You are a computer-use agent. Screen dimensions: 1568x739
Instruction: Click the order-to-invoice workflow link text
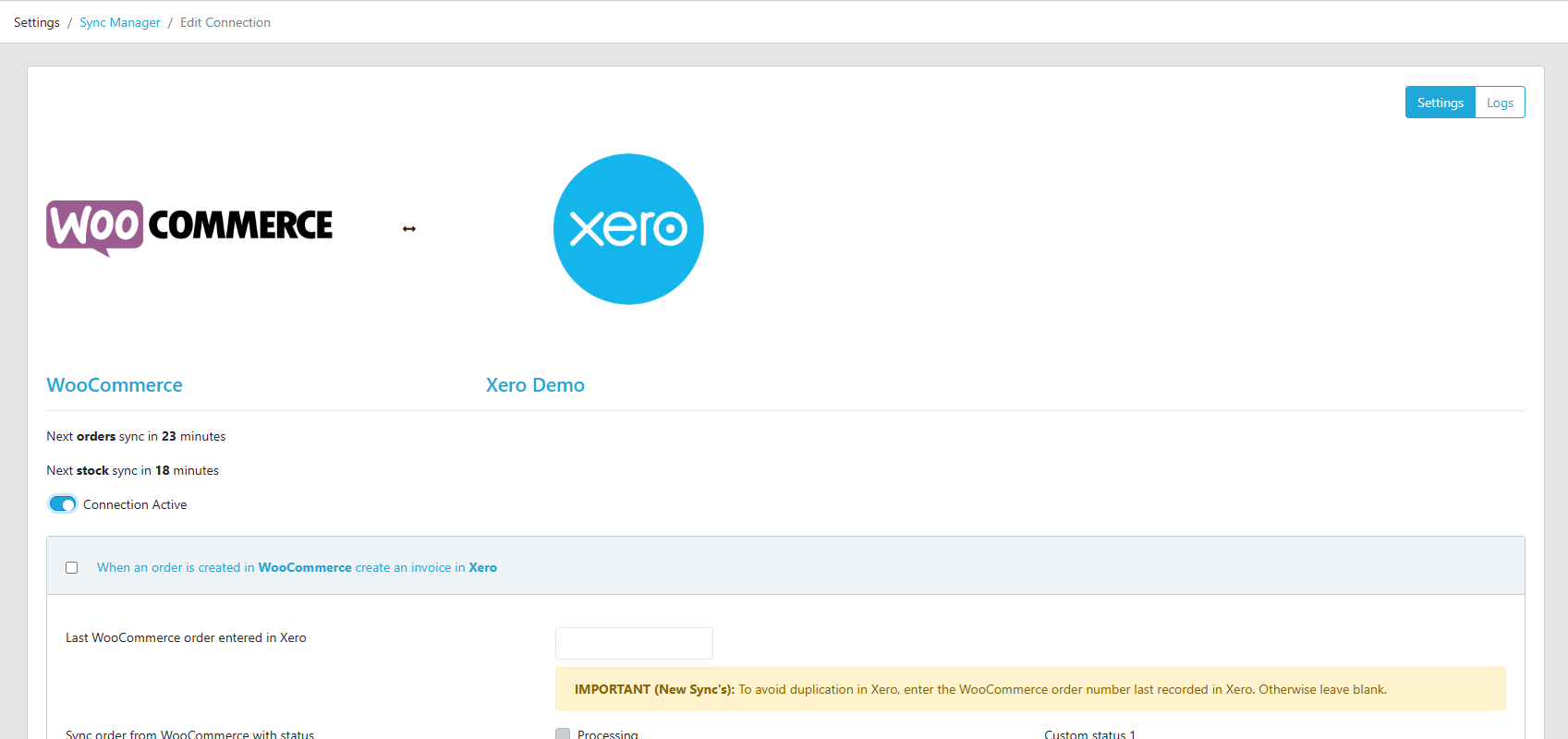pyautogui.click(x=297, y=568)
